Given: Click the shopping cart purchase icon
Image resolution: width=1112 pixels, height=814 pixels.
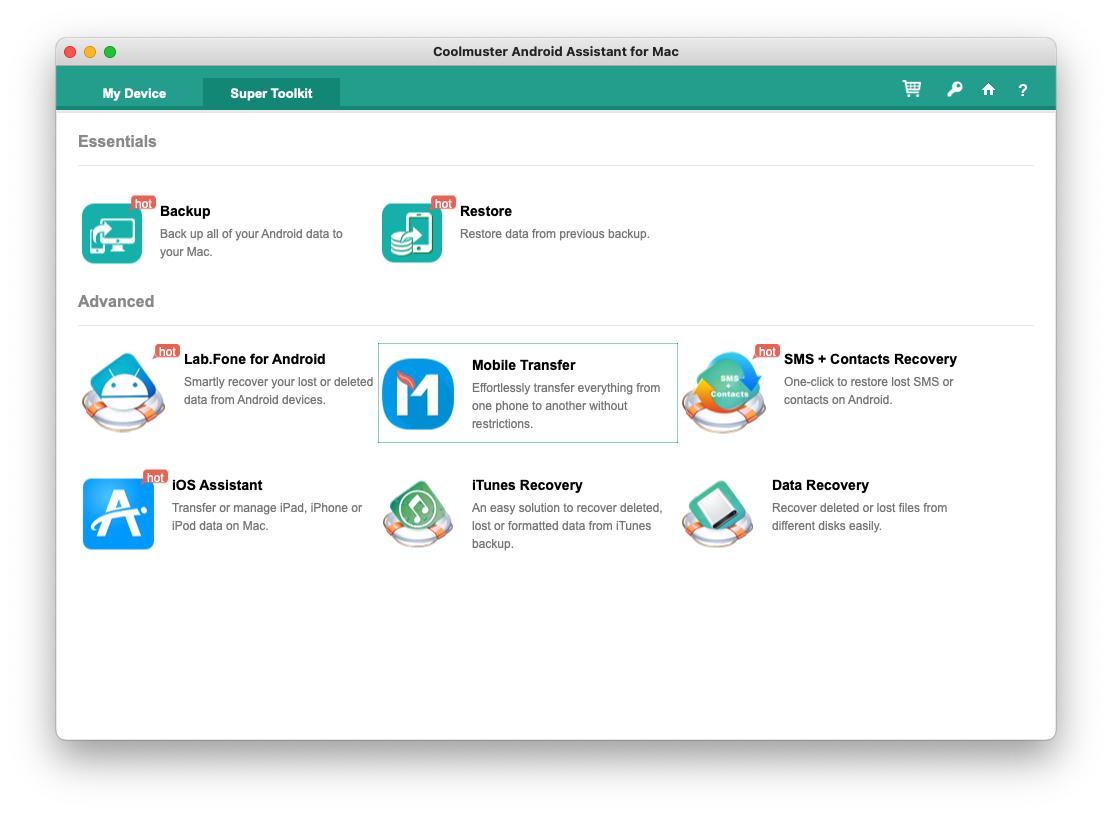Looking at the screenshot, I should tap(912, 89).
